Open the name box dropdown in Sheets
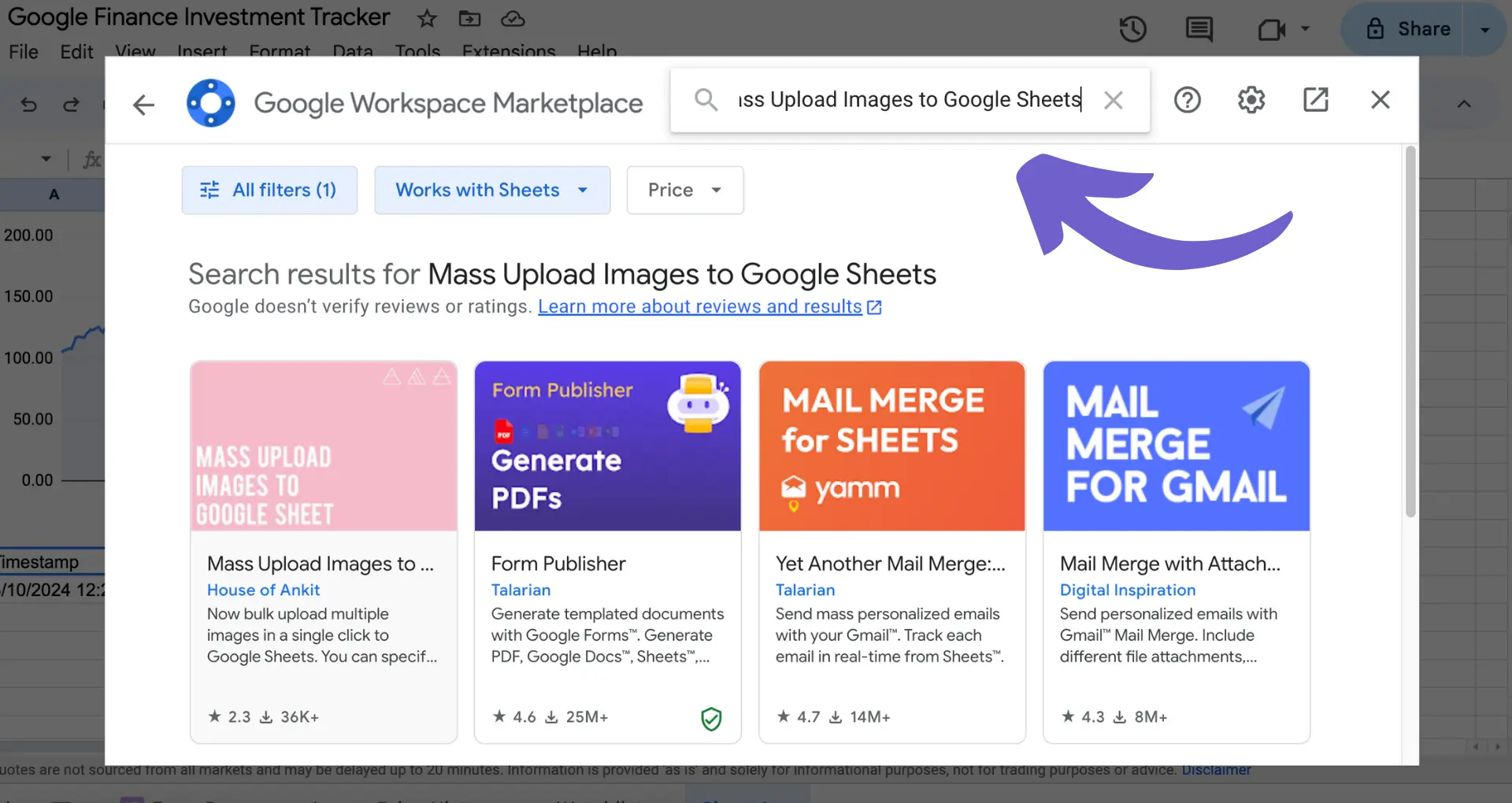Image resolution: width=1512 pixels, height=803 pixels. pyautogui.click(x=46, y=160)
